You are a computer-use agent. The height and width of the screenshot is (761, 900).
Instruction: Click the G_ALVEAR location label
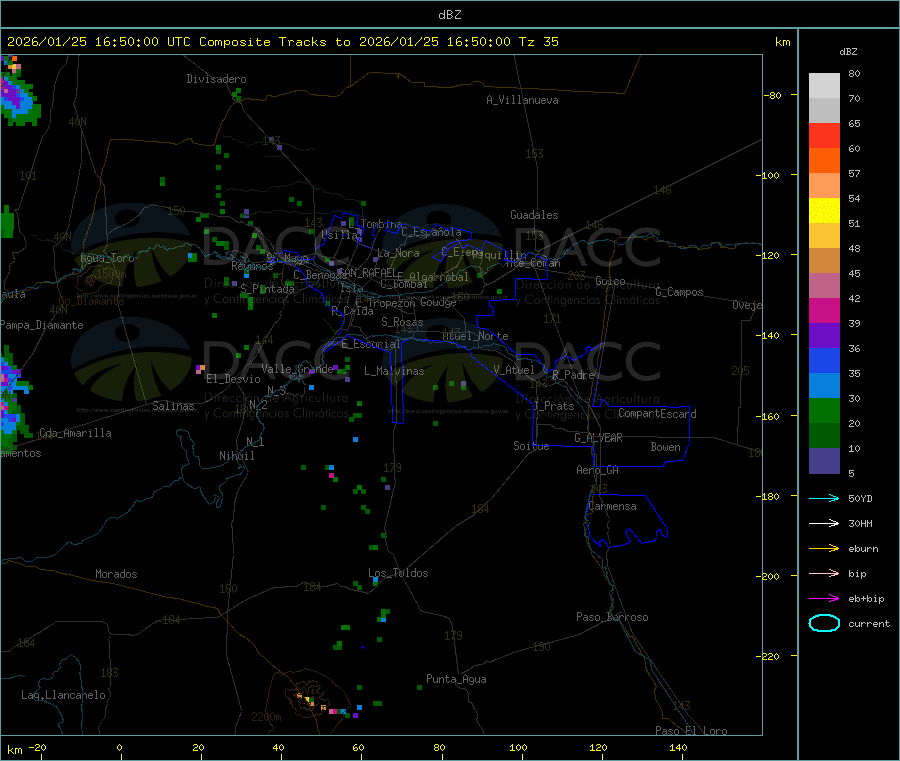[598, 438]
